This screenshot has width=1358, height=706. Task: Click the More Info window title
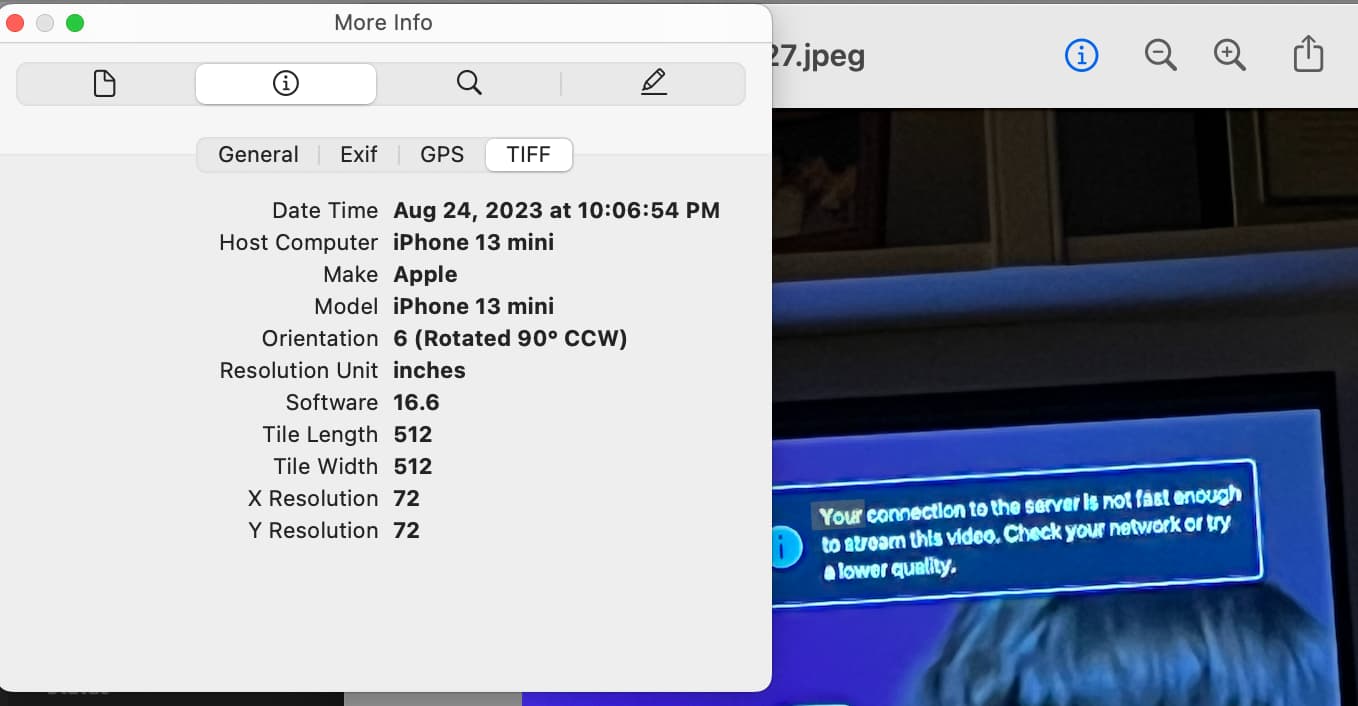point(384,23)
